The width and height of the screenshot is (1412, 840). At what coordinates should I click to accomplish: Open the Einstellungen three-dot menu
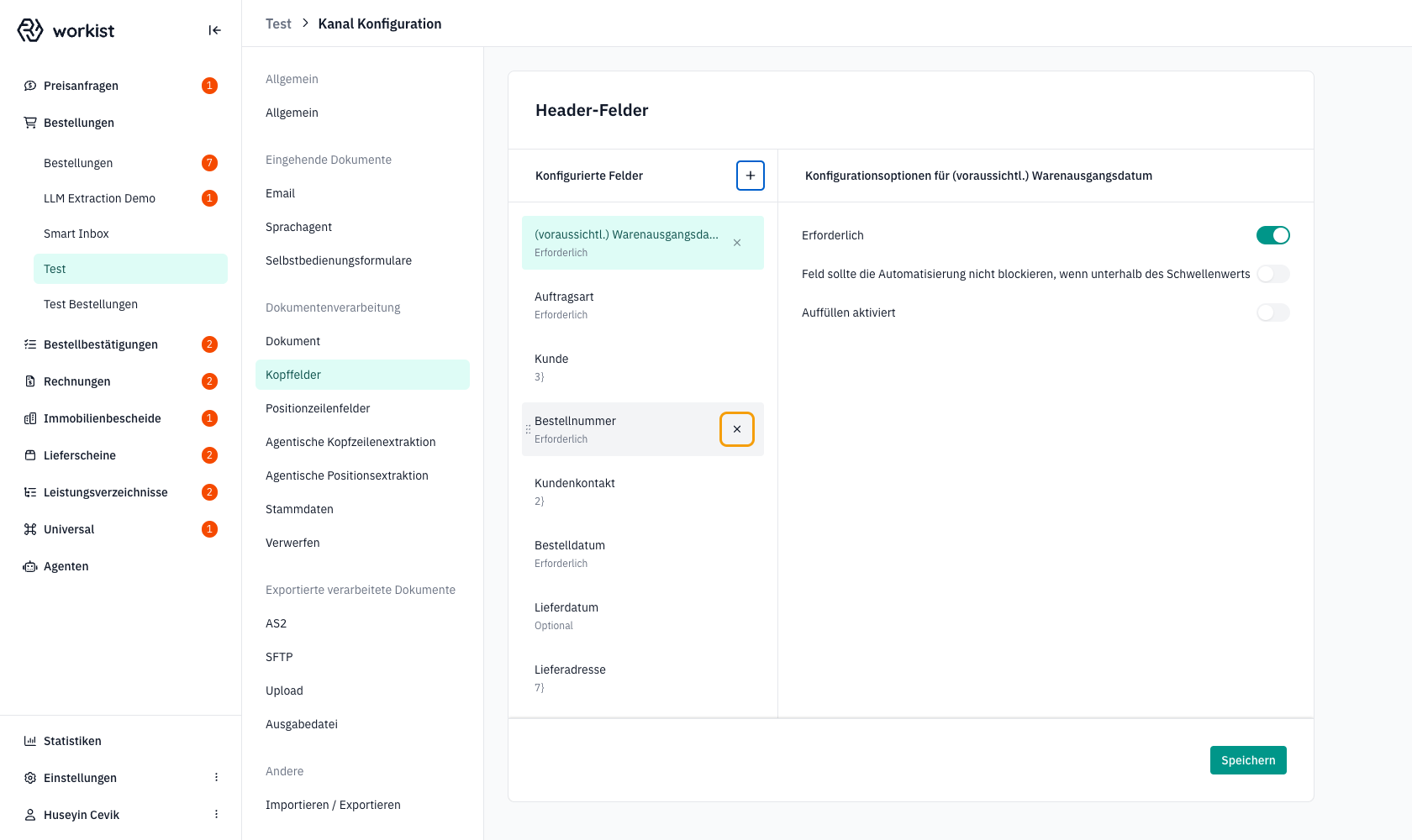(216, 778)
